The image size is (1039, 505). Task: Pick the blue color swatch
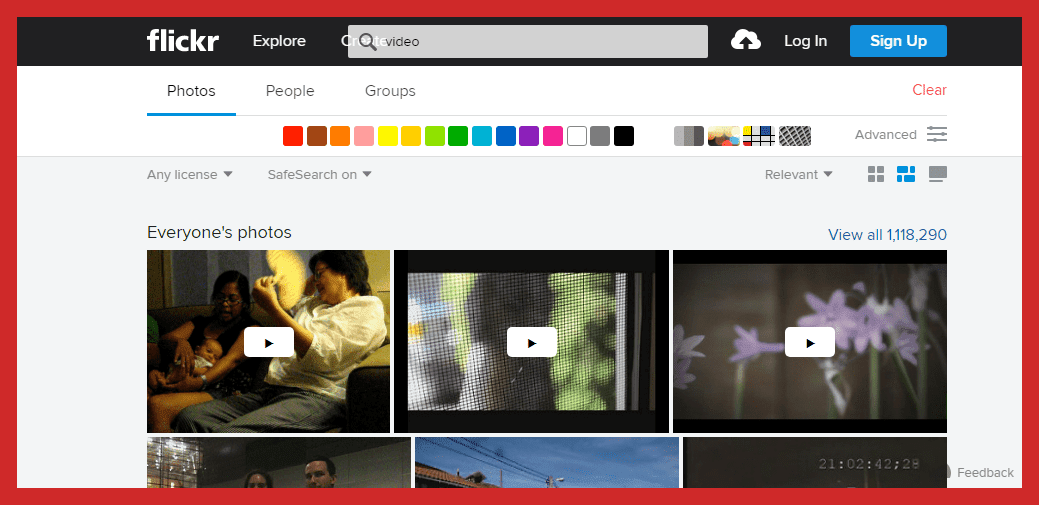pyautogui.click(x=506, y=136)
